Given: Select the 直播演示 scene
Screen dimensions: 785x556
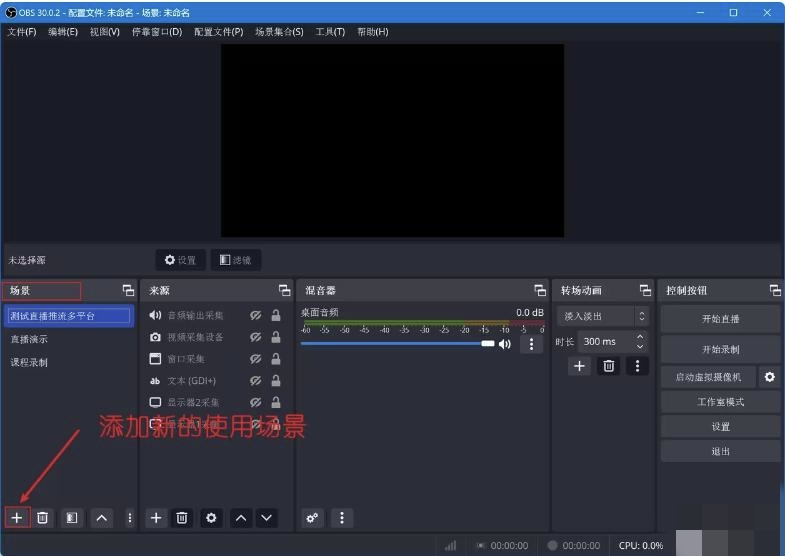Looking at the screenshot, I should click(x=29, y=339).
